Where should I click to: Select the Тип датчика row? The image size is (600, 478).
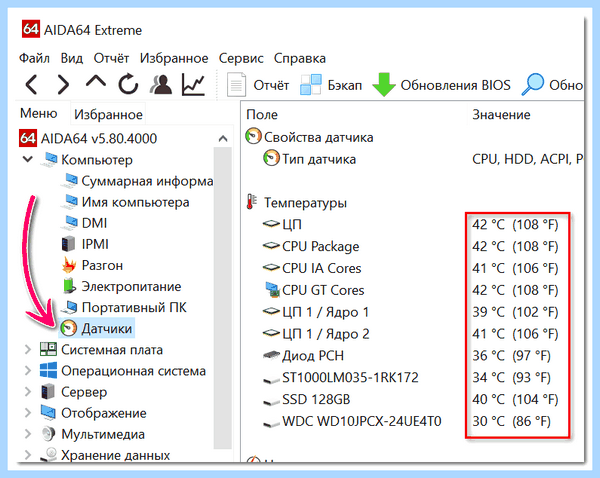point(423,159)
